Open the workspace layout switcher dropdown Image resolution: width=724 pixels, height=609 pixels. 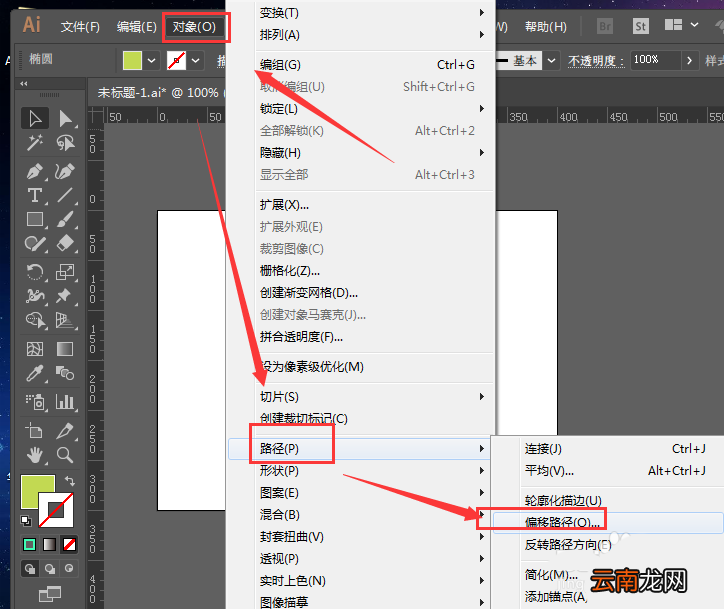point(694,25)
